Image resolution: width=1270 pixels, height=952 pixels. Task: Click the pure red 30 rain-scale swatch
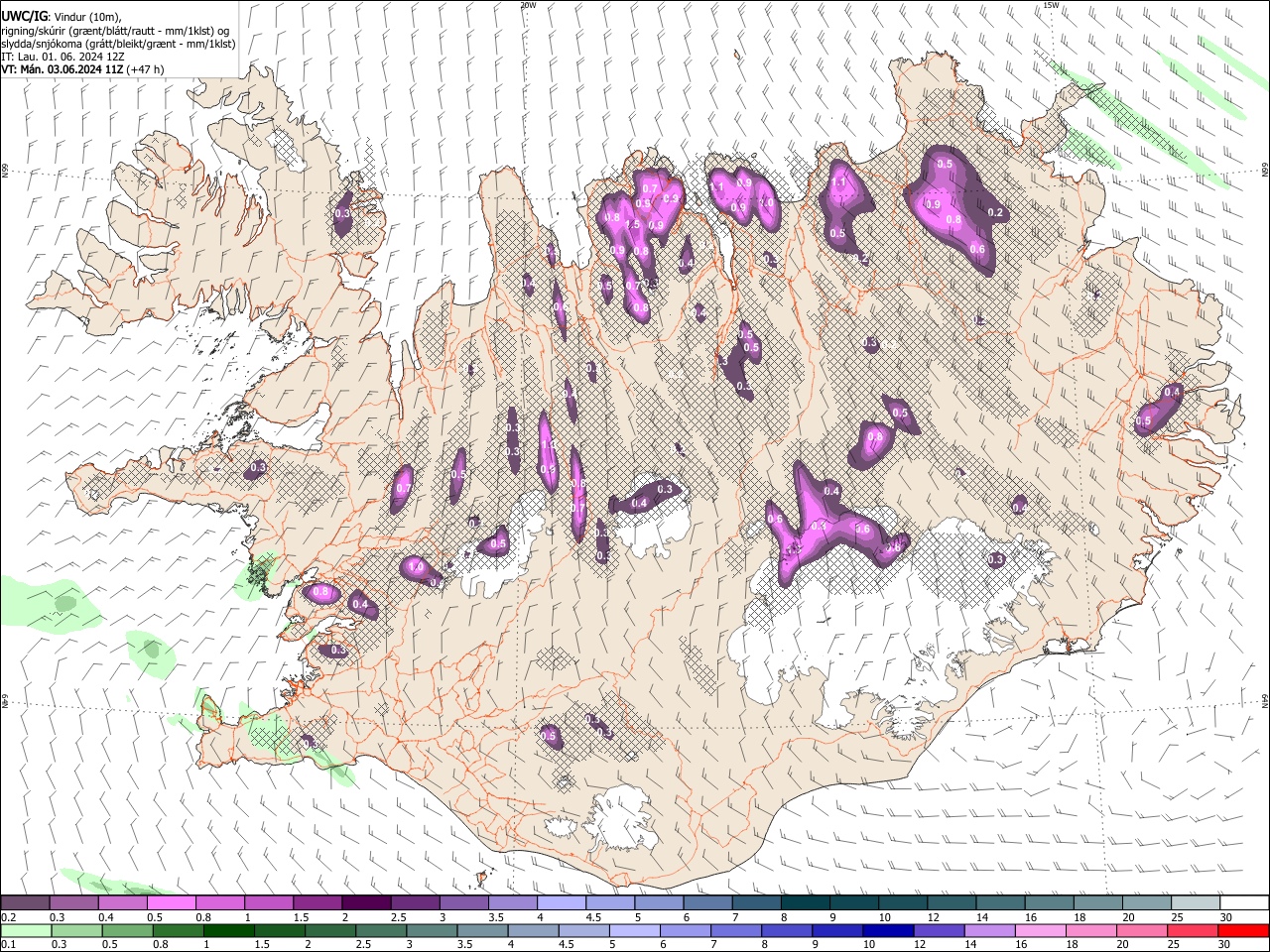pos(1242,930)
